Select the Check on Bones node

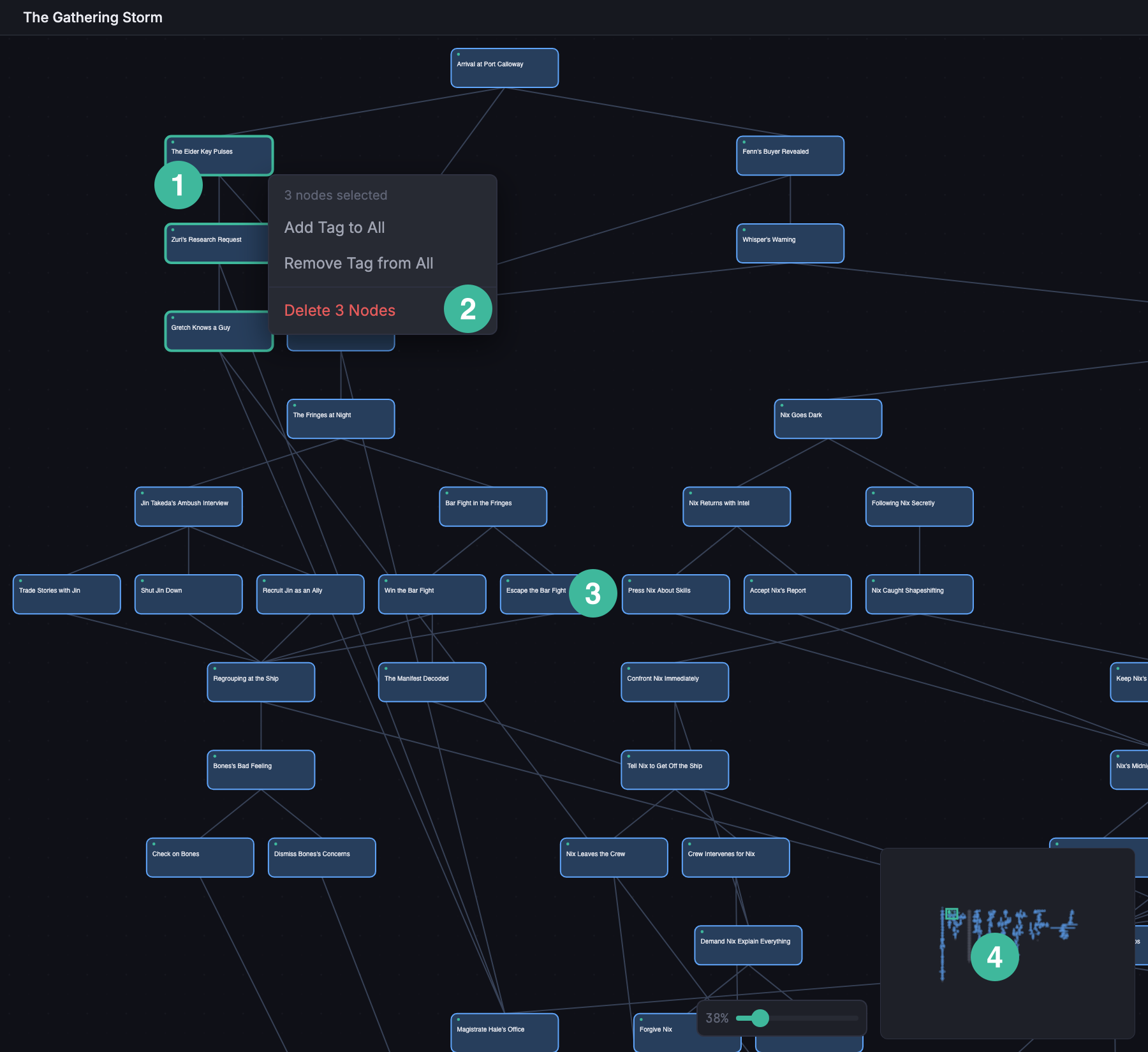point(200,858)
